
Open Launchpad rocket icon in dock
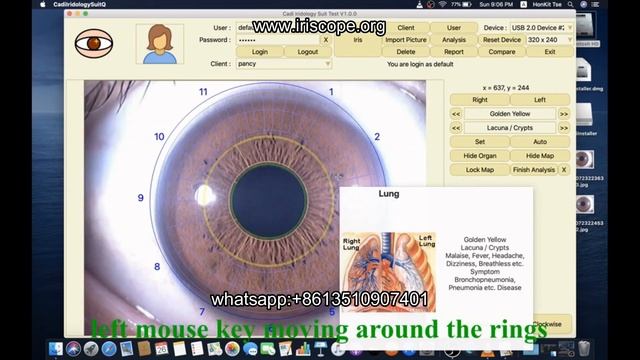[x=91, y=349]
